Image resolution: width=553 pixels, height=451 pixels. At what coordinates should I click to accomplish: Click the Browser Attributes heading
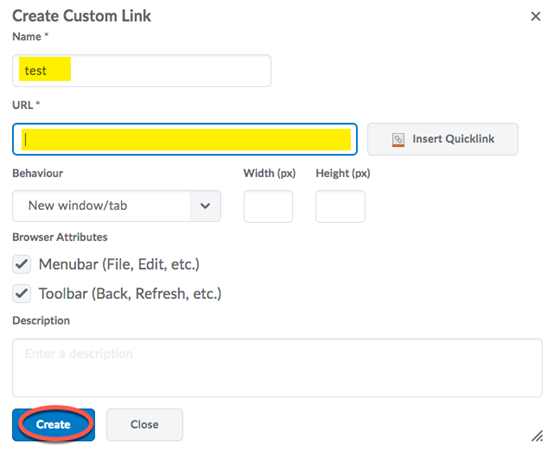pos(60,237)
